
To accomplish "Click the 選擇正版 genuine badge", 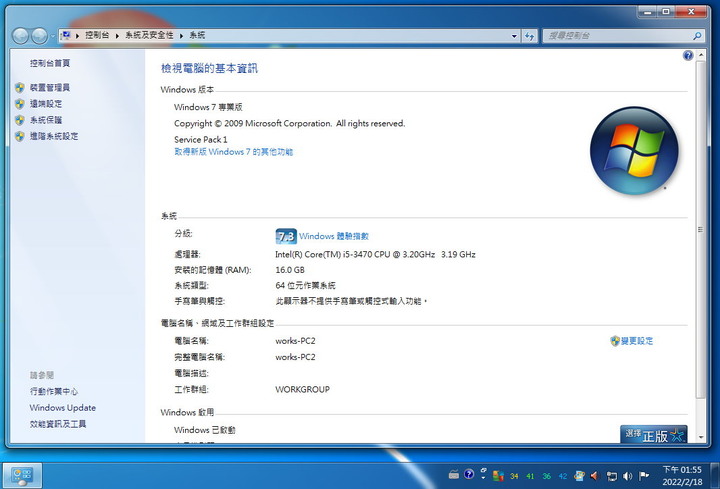I will (653, 434).
